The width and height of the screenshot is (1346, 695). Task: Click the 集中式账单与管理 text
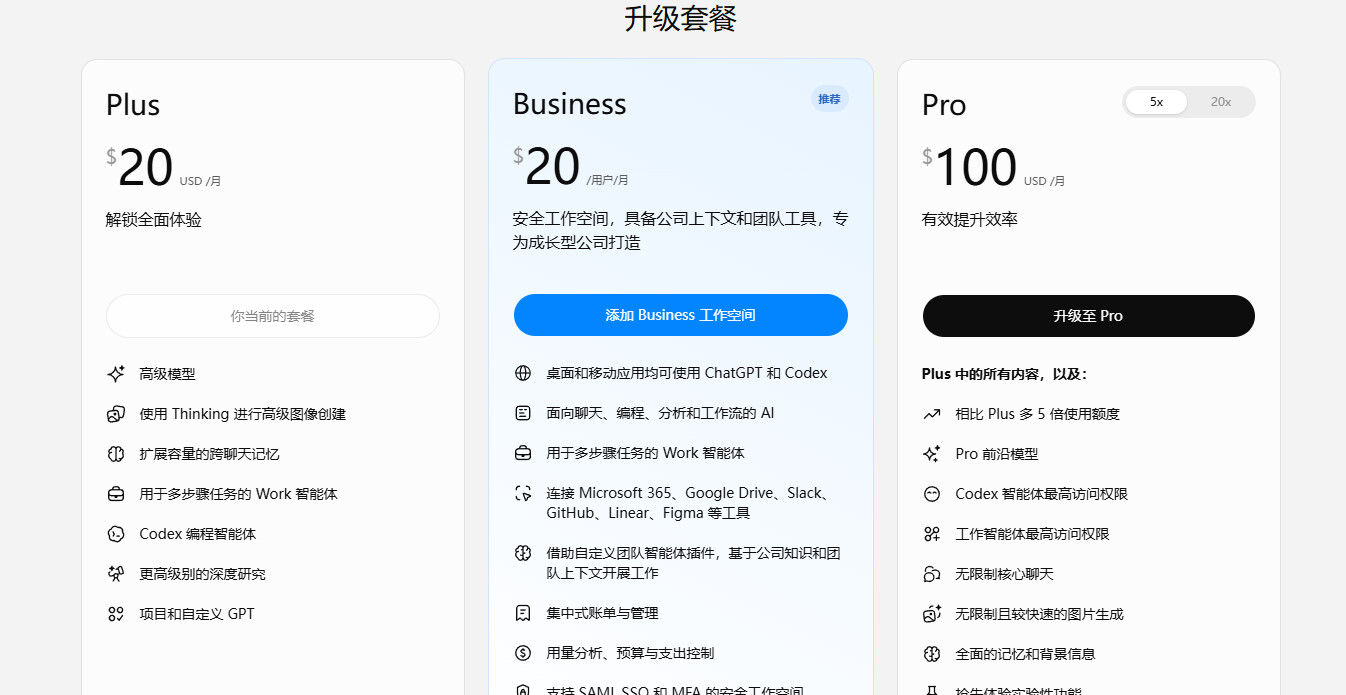tap(603, 613)
